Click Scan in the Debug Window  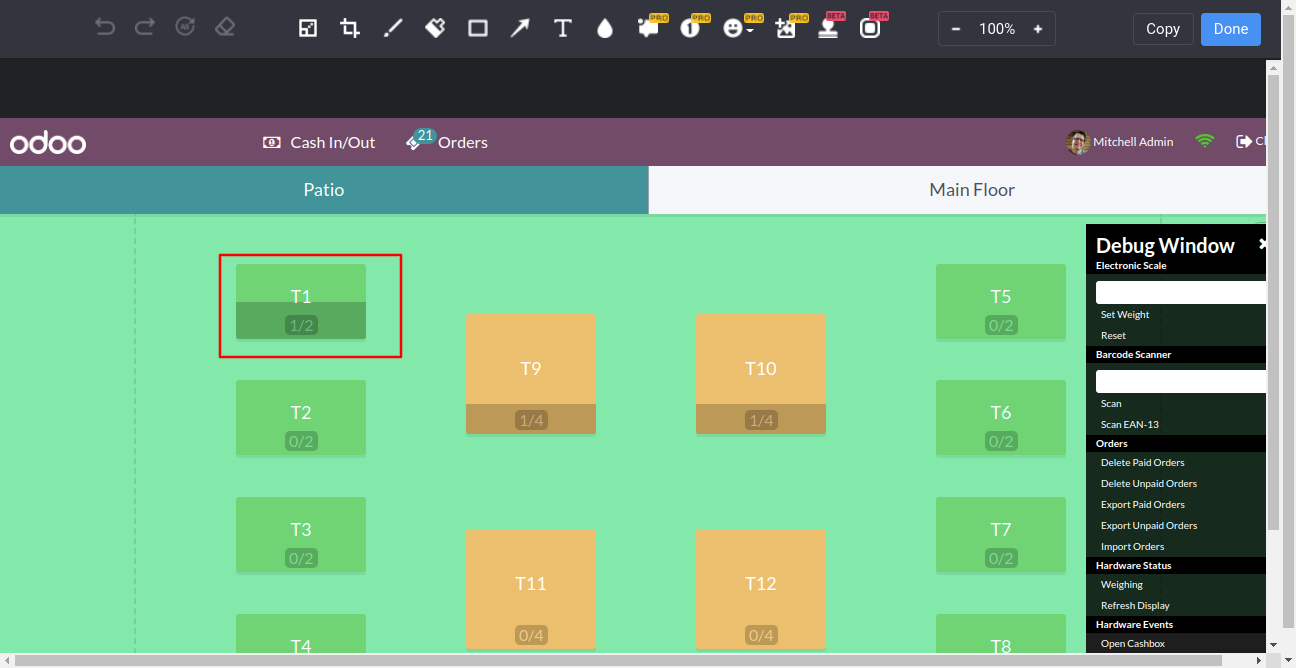pyautogui.click(x=1111, y=404)
